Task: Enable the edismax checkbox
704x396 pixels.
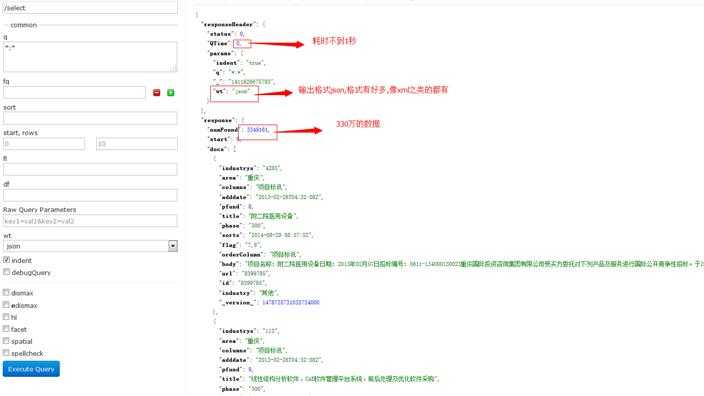Action: [x=6, y=305]
